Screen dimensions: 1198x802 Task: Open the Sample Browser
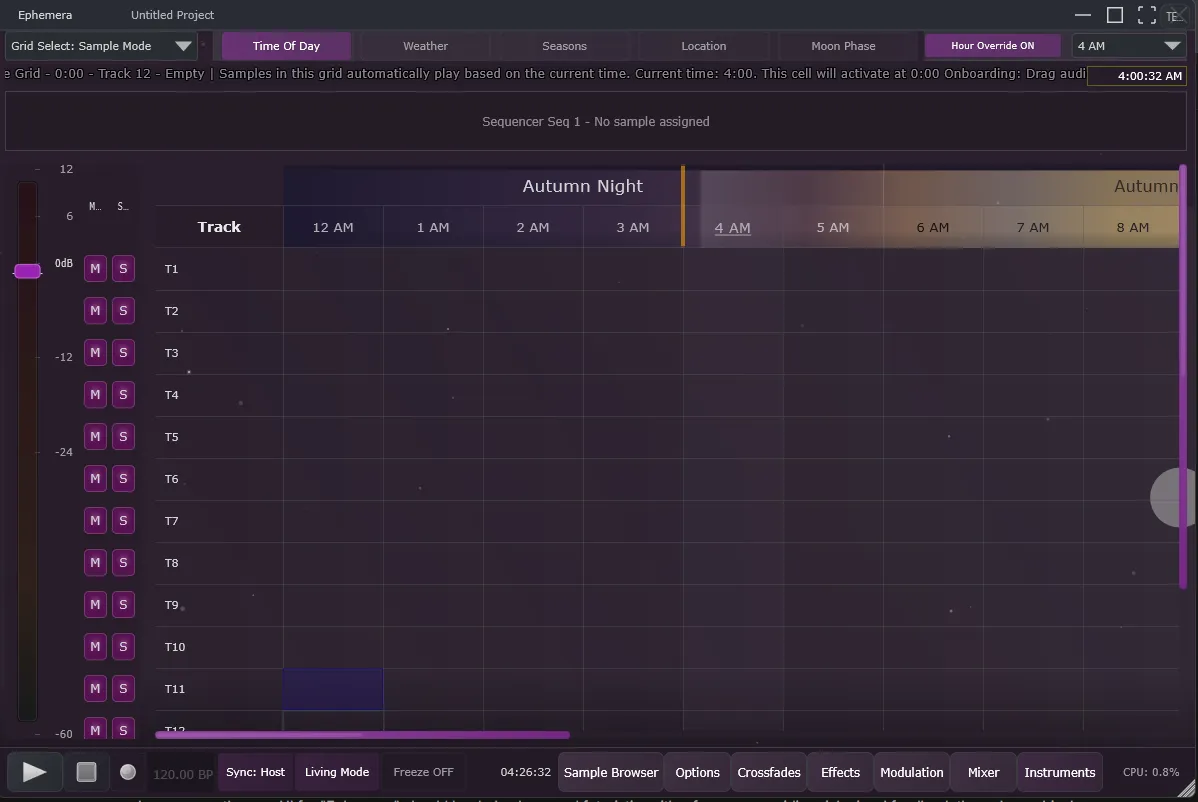point(611,772)
